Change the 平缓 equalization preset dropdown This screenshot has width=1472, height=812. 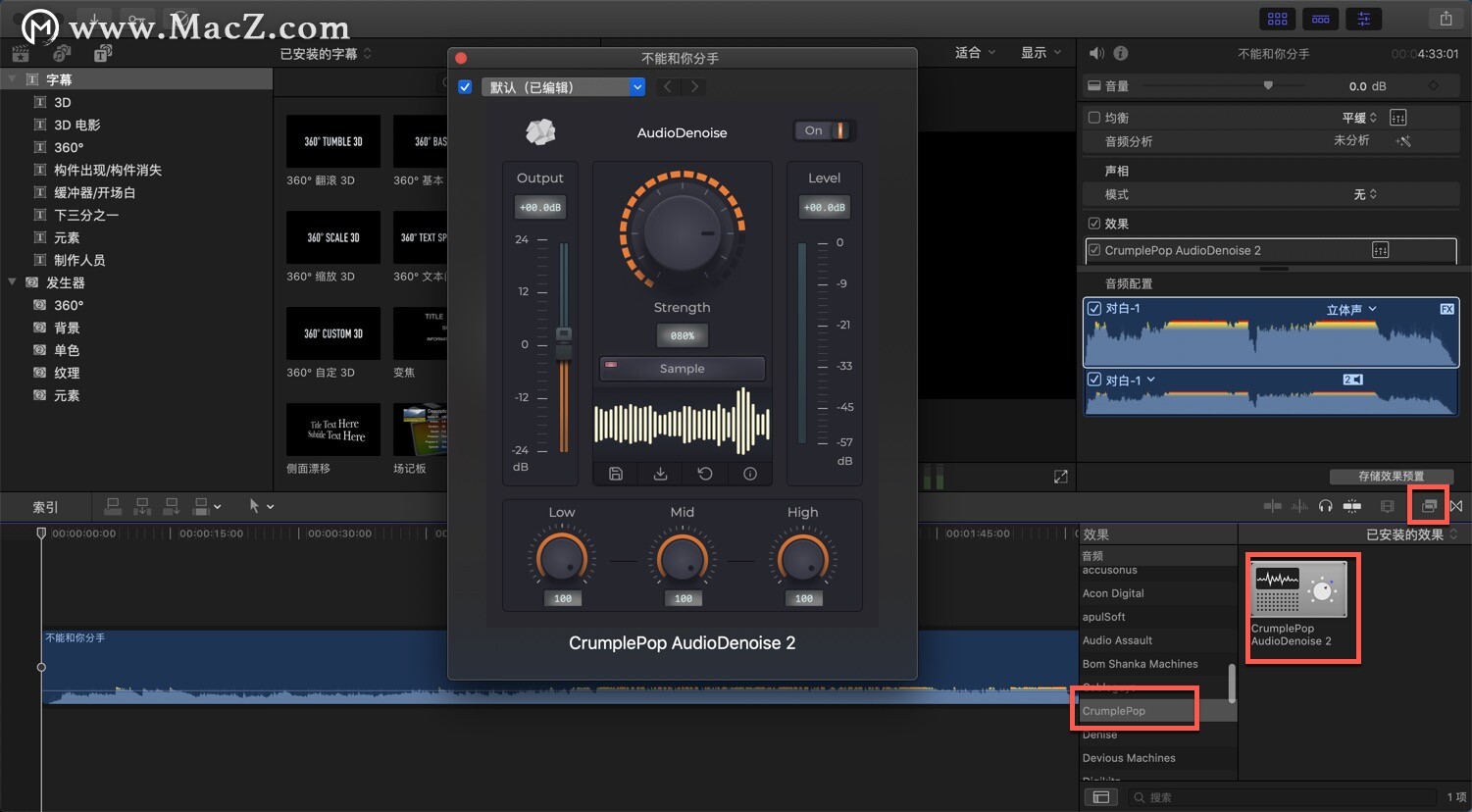tap(1359, 118)
